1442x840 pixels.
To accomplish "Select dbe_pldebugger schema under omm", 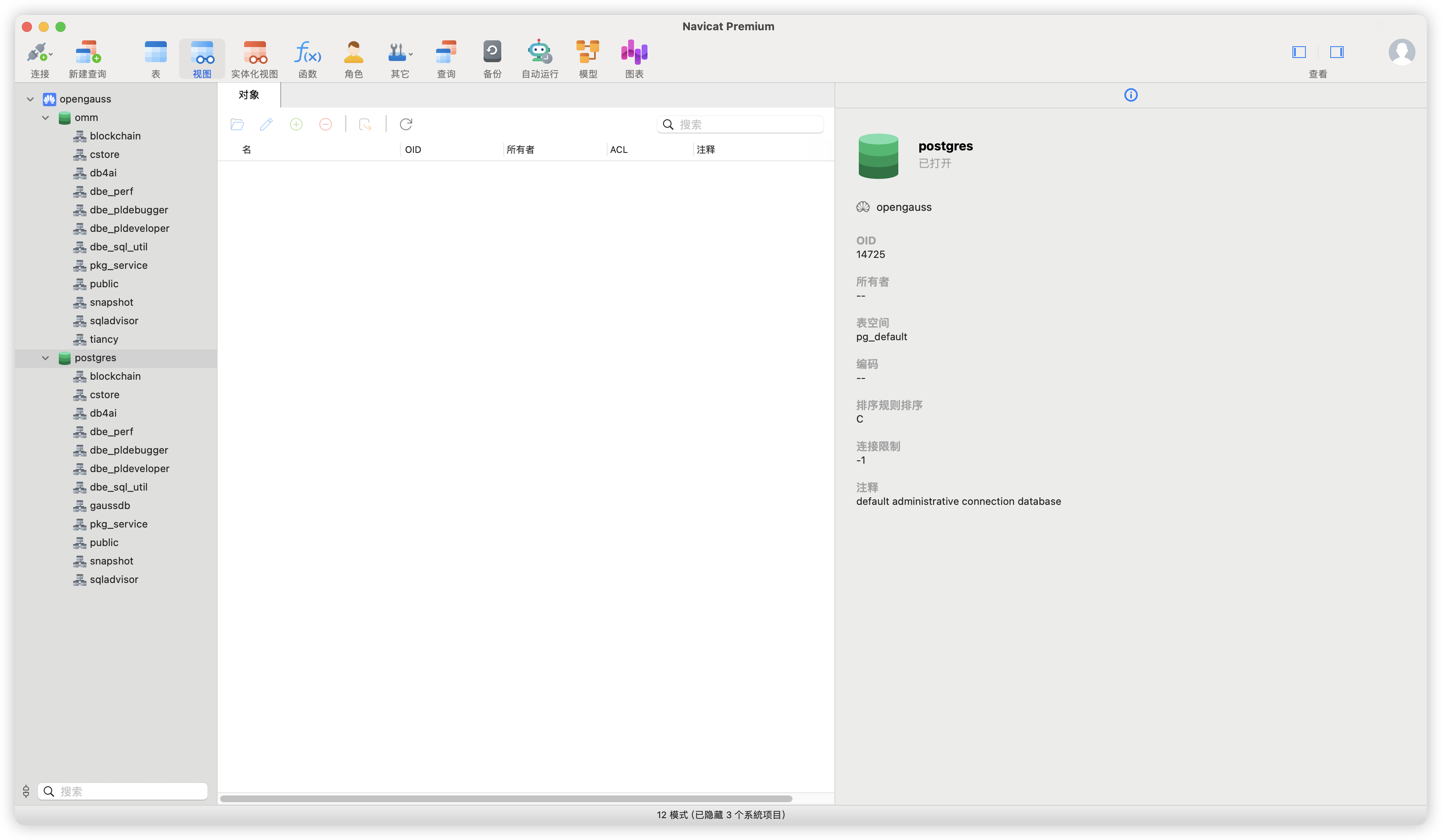I will pyautogui.click(x=128, y=210).
